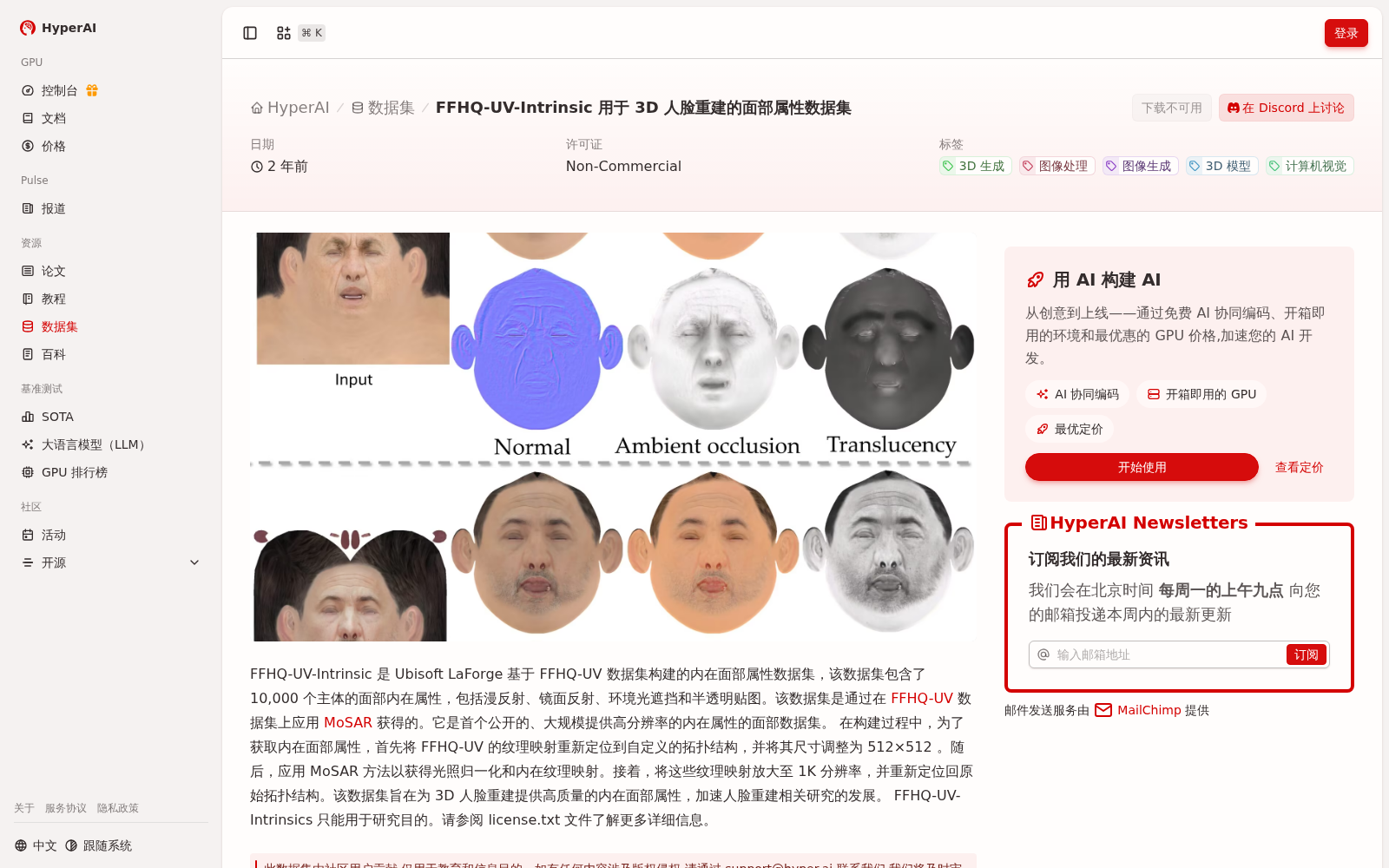This screenshot has width=1389, height=868.
Task: Navigate to 教程 in the sidebar
Action: [111, 299]
